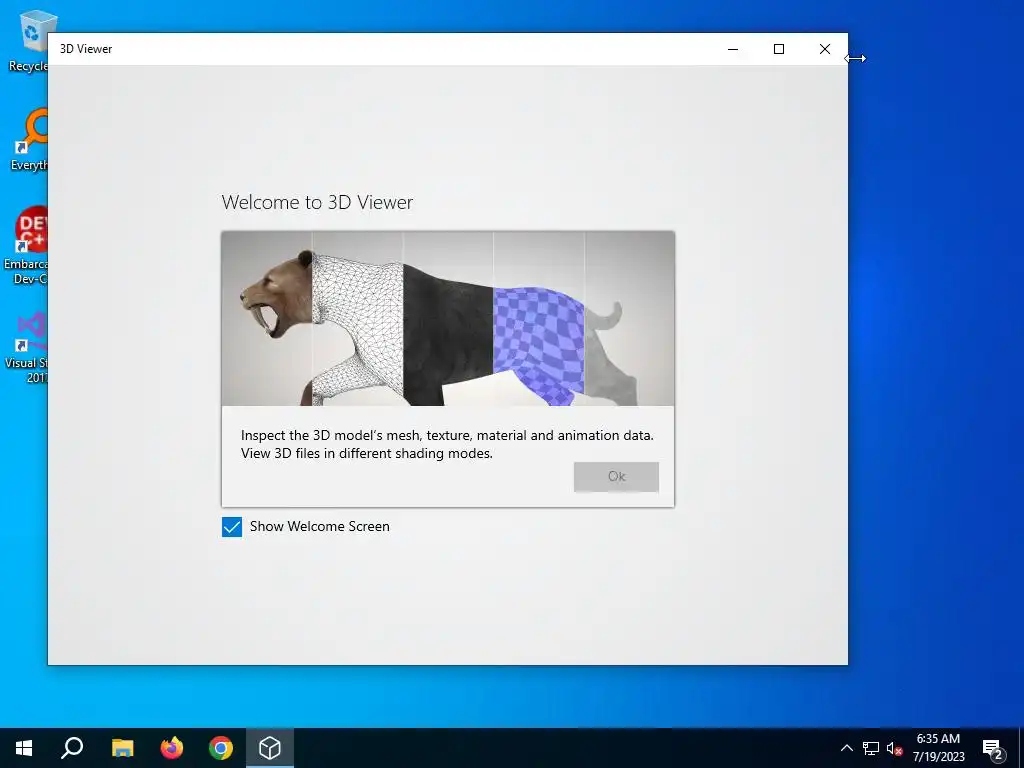Image resolution: width=1024 pixels, height=768 pixels.
Task: Click the sabertooth model preview image
Action: (448, 319)
